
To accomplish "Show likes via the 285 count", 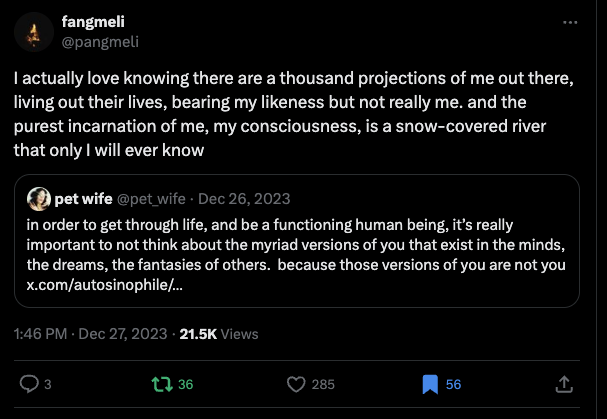I will [323, 384].
